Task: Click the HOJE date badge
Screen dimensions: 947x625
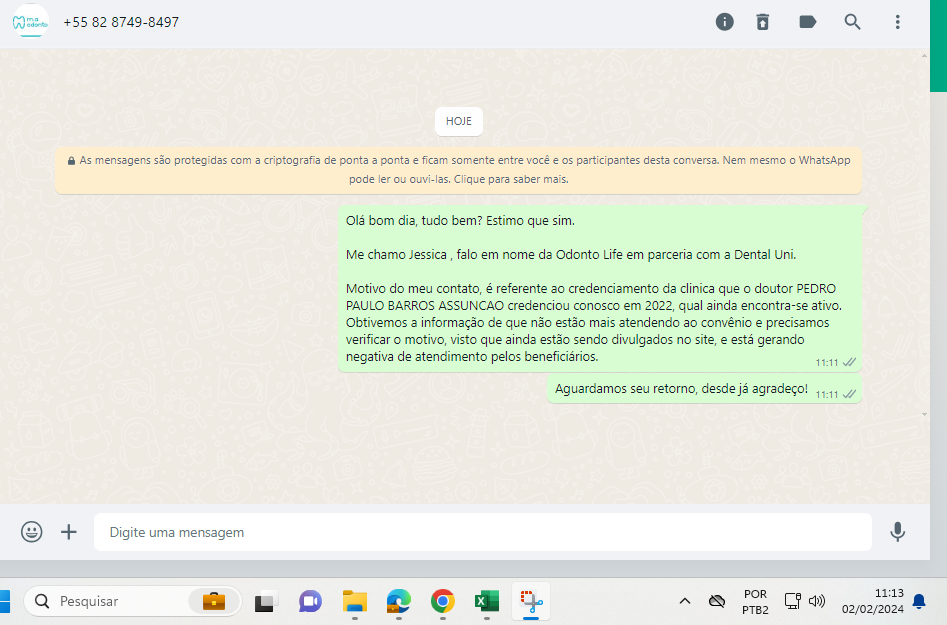Action: (x=458, y=121)
